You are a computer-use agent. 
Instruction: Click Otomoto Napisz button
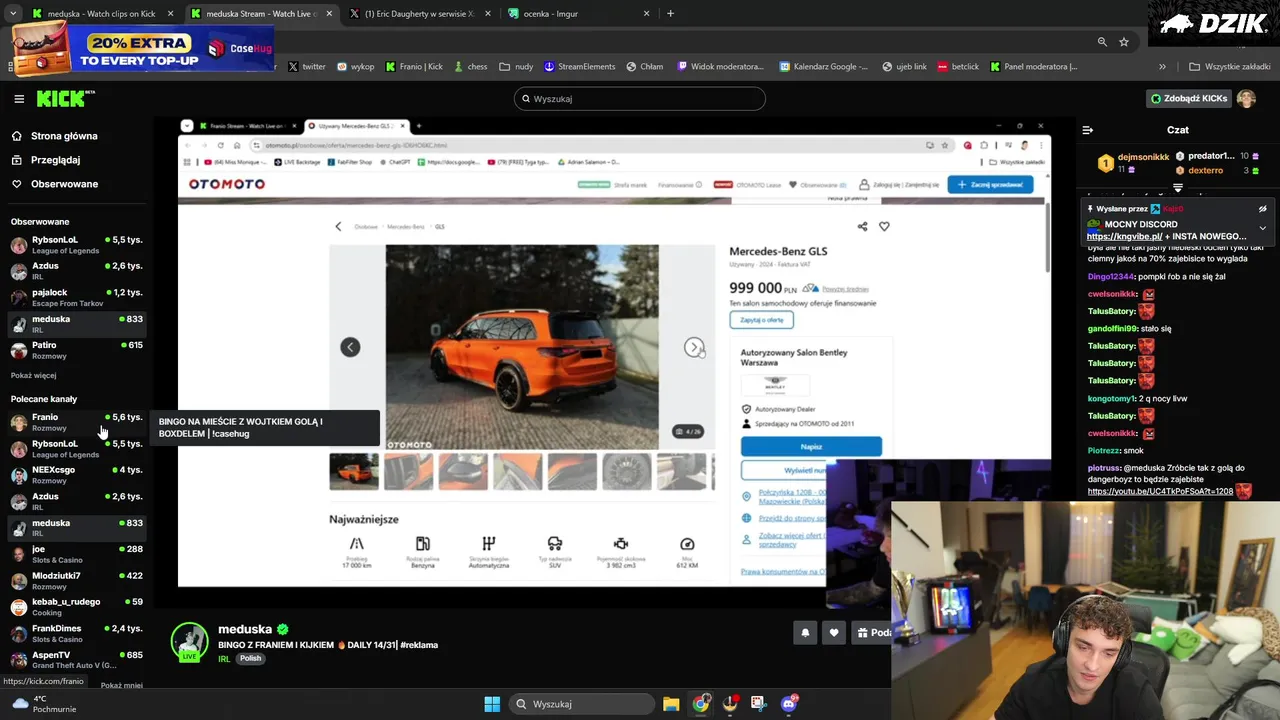pos(811,447)
